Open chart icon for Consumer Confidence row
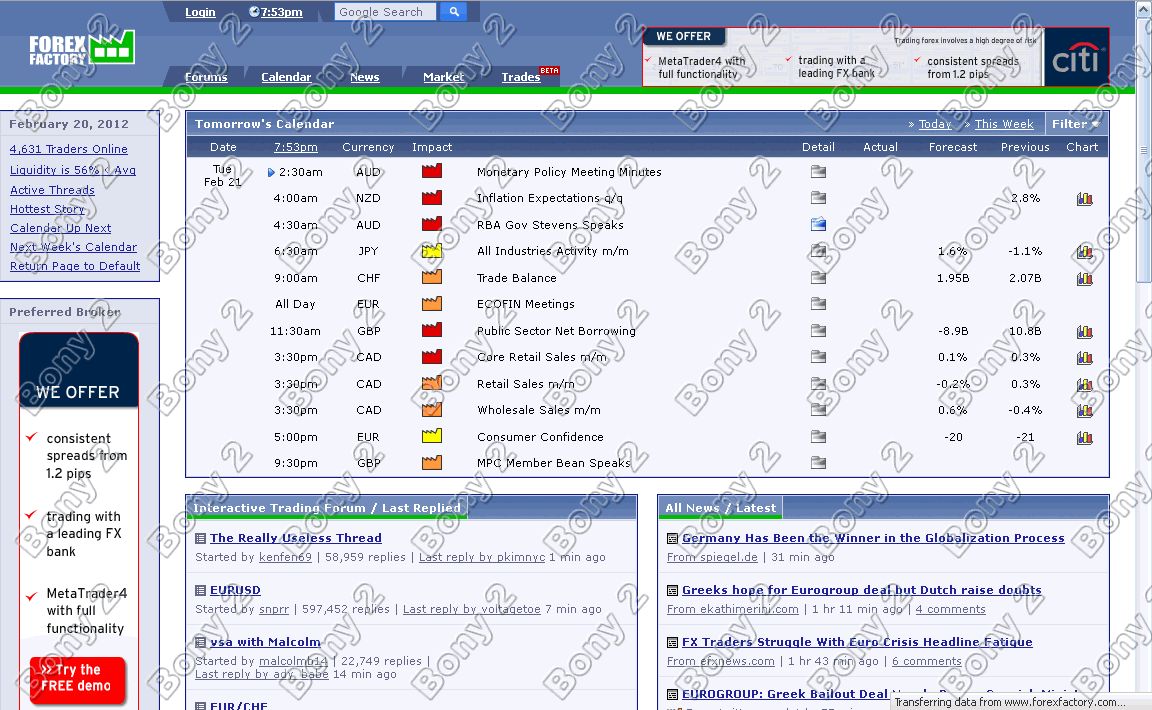The height and width of the screenshot is (710, 1152). pyautogui.click(x=1084, y=437)
